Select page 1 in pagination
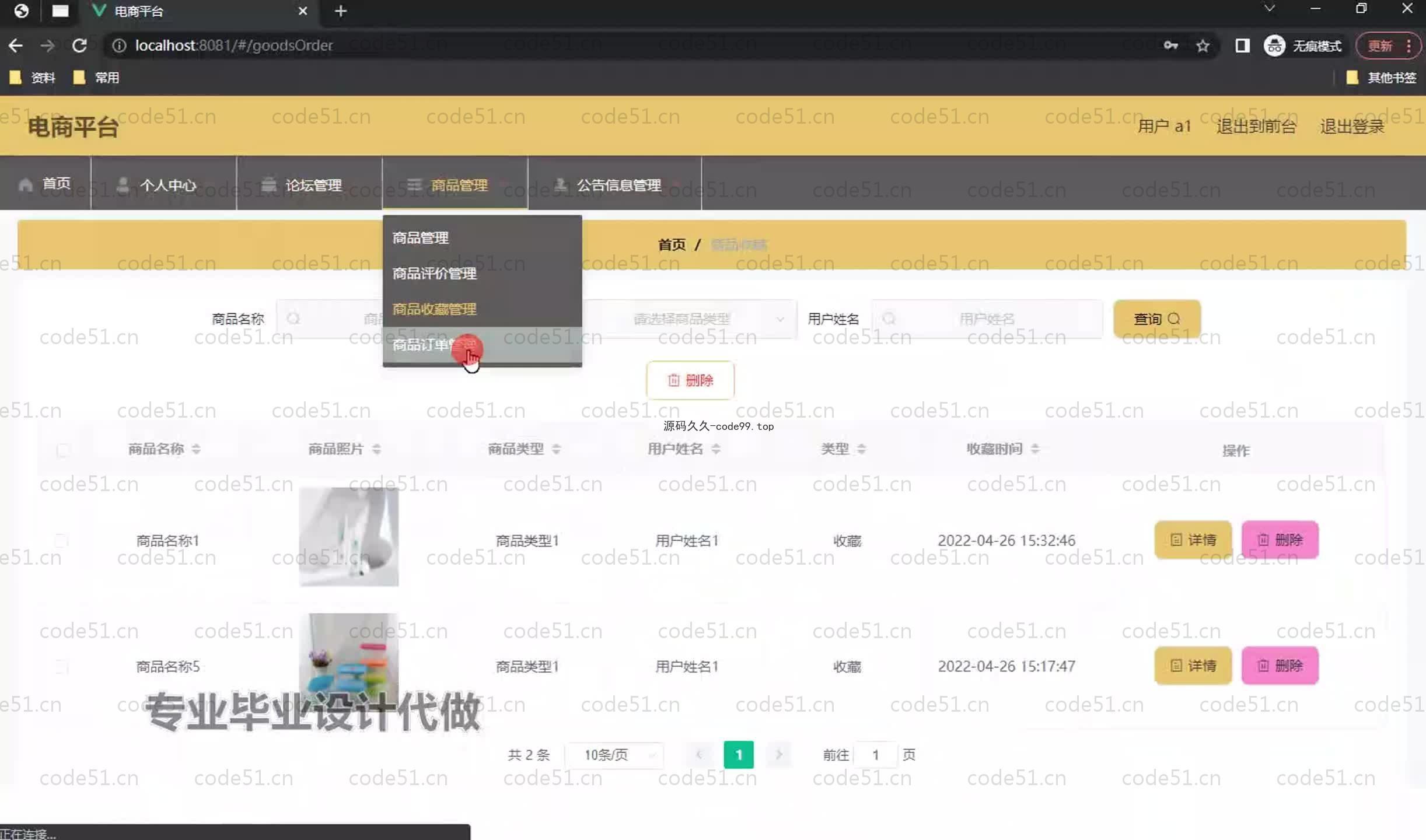 click(x=738, y=755)
